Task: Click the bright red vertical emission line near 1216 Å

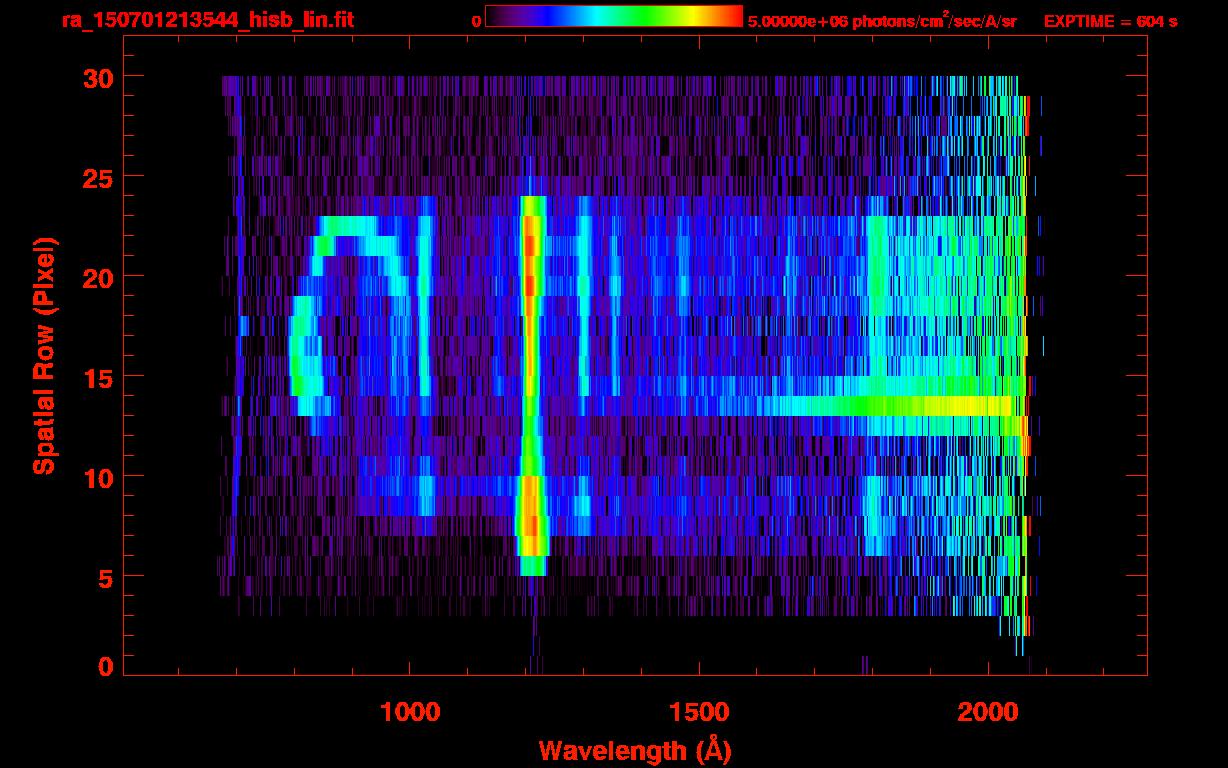Action: 531,280
